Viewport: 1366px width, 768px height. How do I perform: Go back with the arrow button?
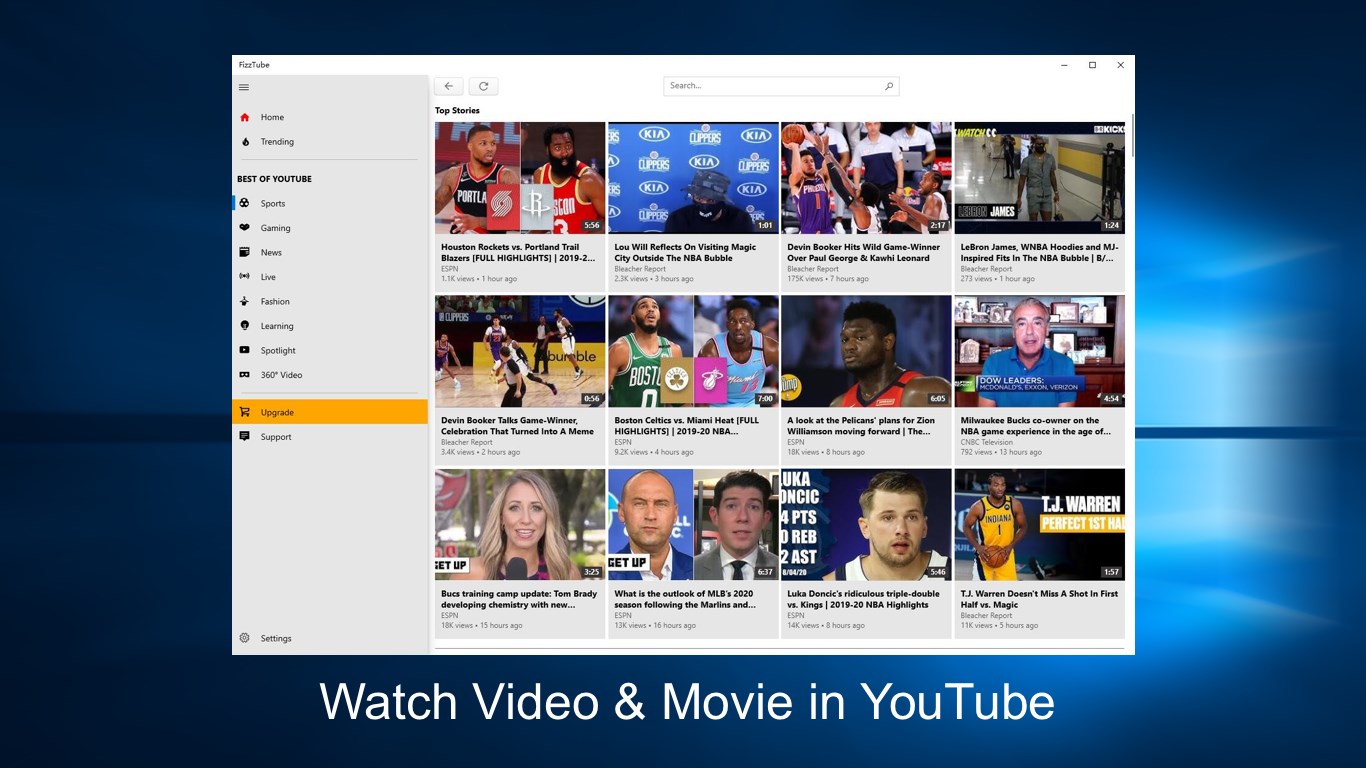pos(449,86)
